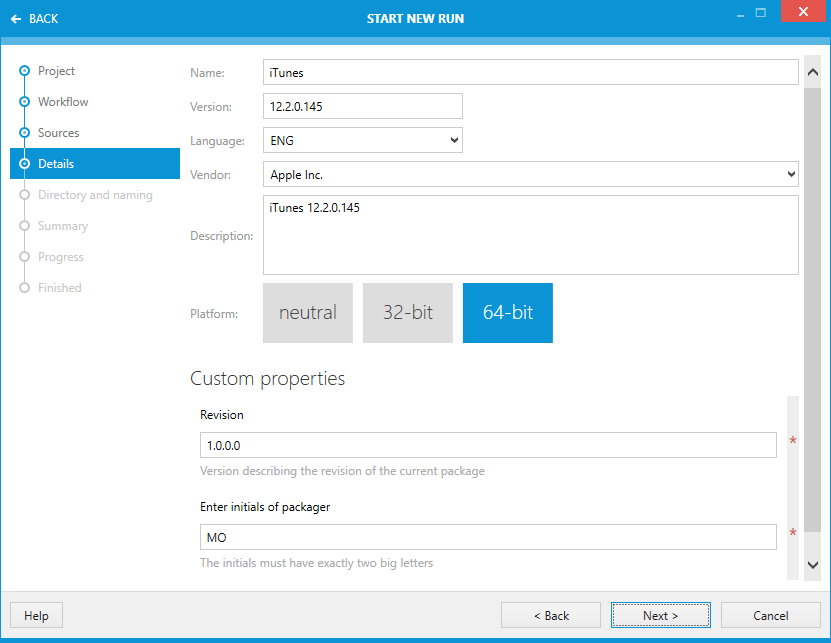Click the Workflow step circle icon
Viewport: 831px width, 643px height.
click(24, 102)
